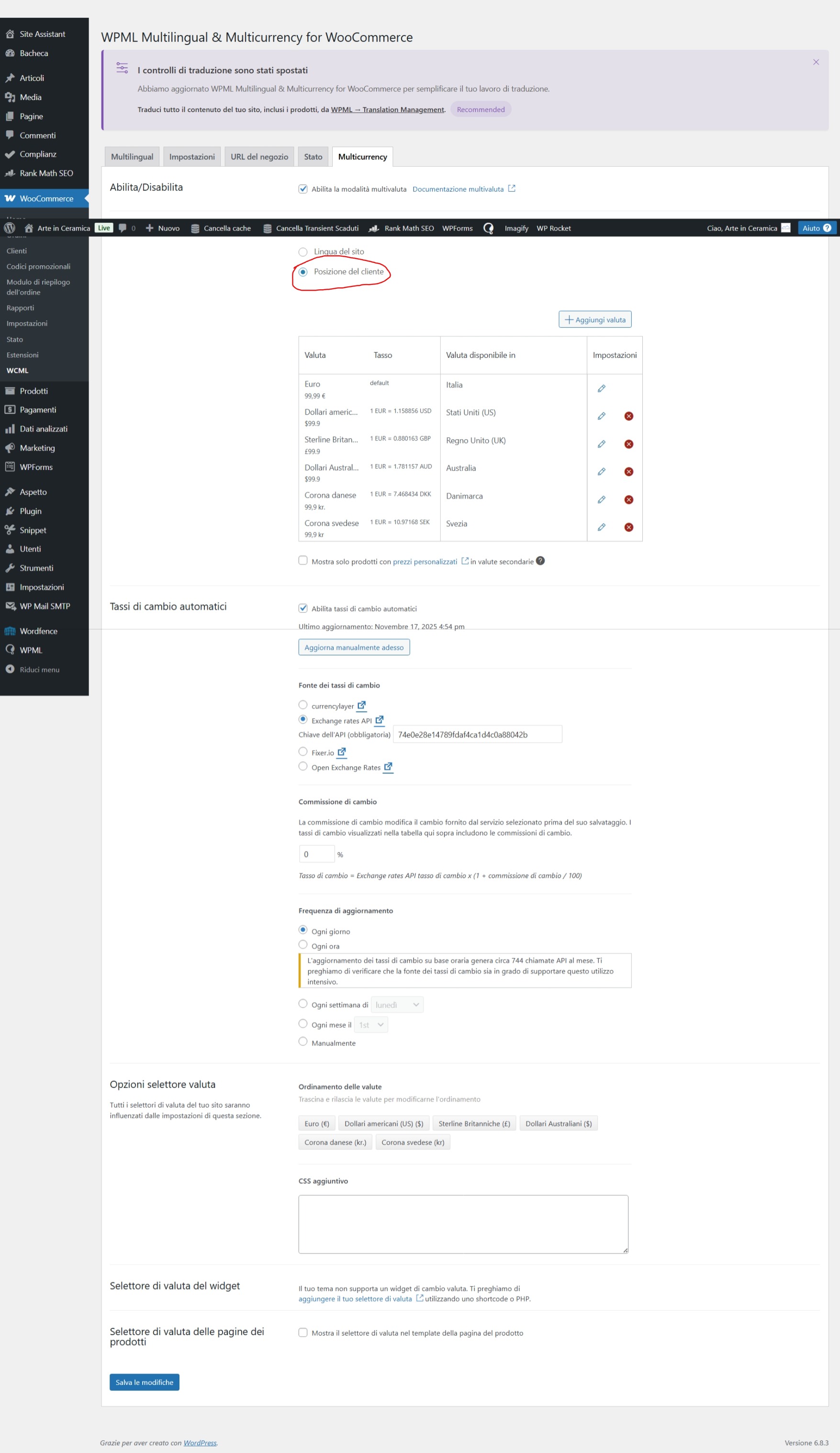Select Fixer.io as exchange rate source
The width and height of the screenshot is (840, 1453).
[303, 751]
